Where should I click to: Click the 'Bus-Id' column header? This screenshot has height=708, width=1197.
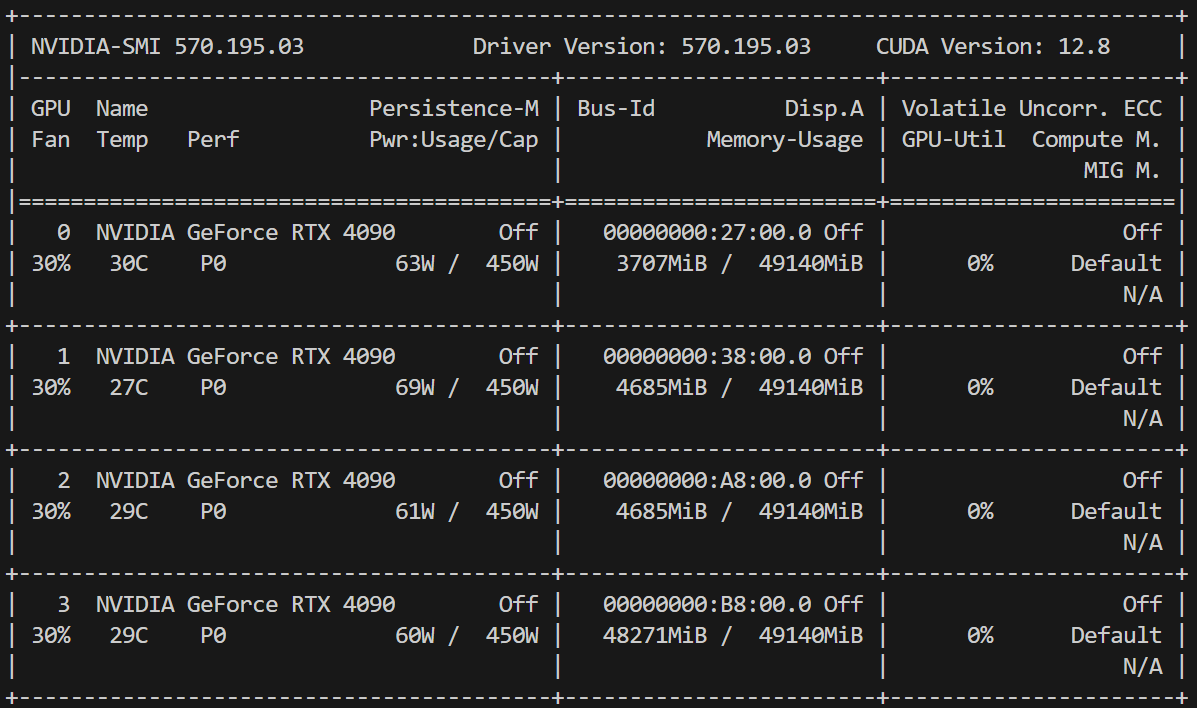(x=616, y=108)
